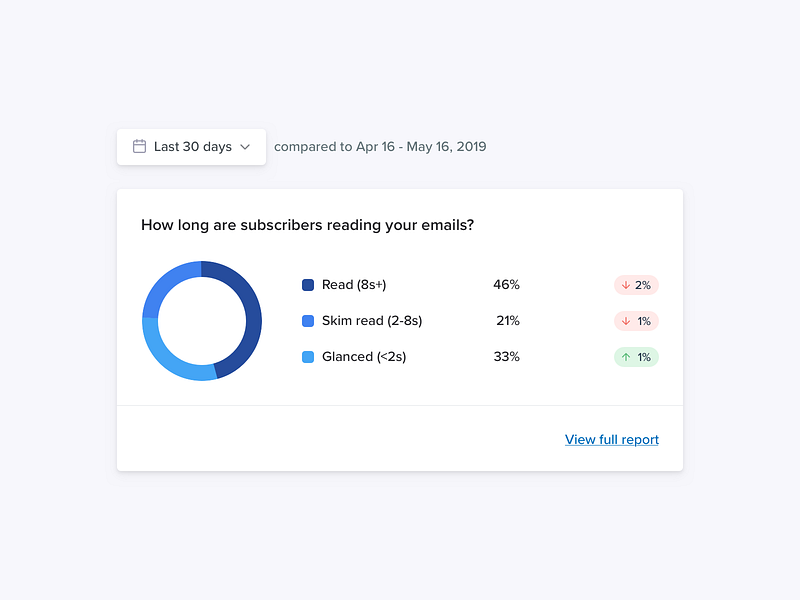
Task: Click the Read (8s+) legend entry
Action: tap(345, 285)
